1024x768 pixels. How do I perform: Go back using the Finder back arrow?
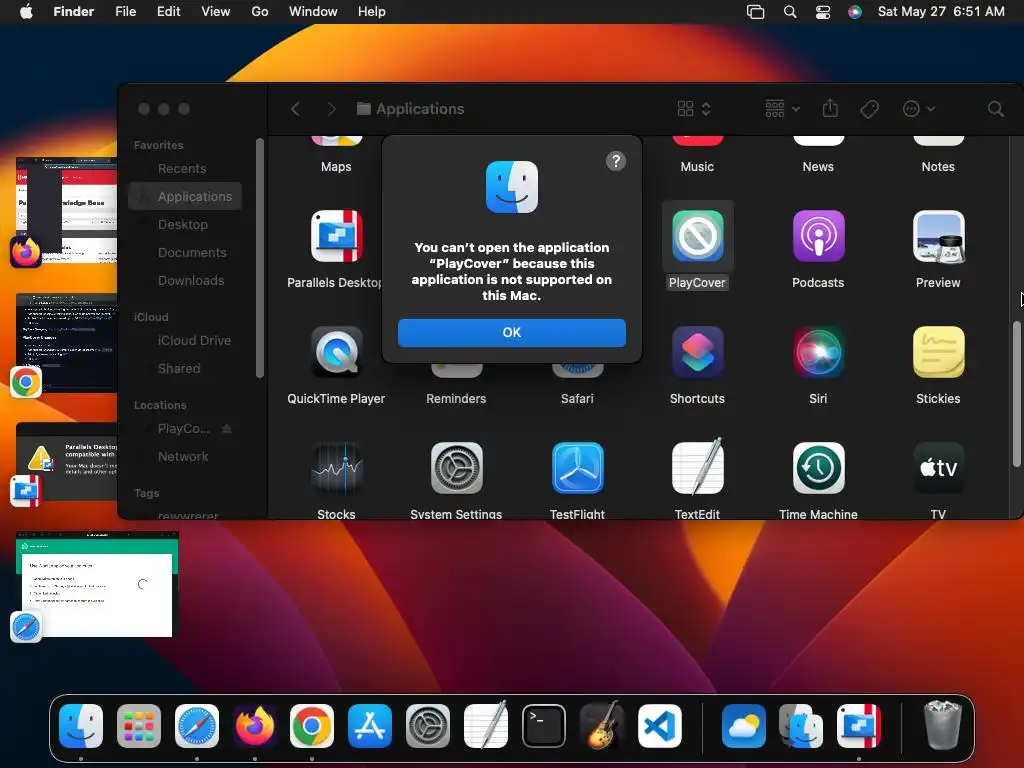295,109
